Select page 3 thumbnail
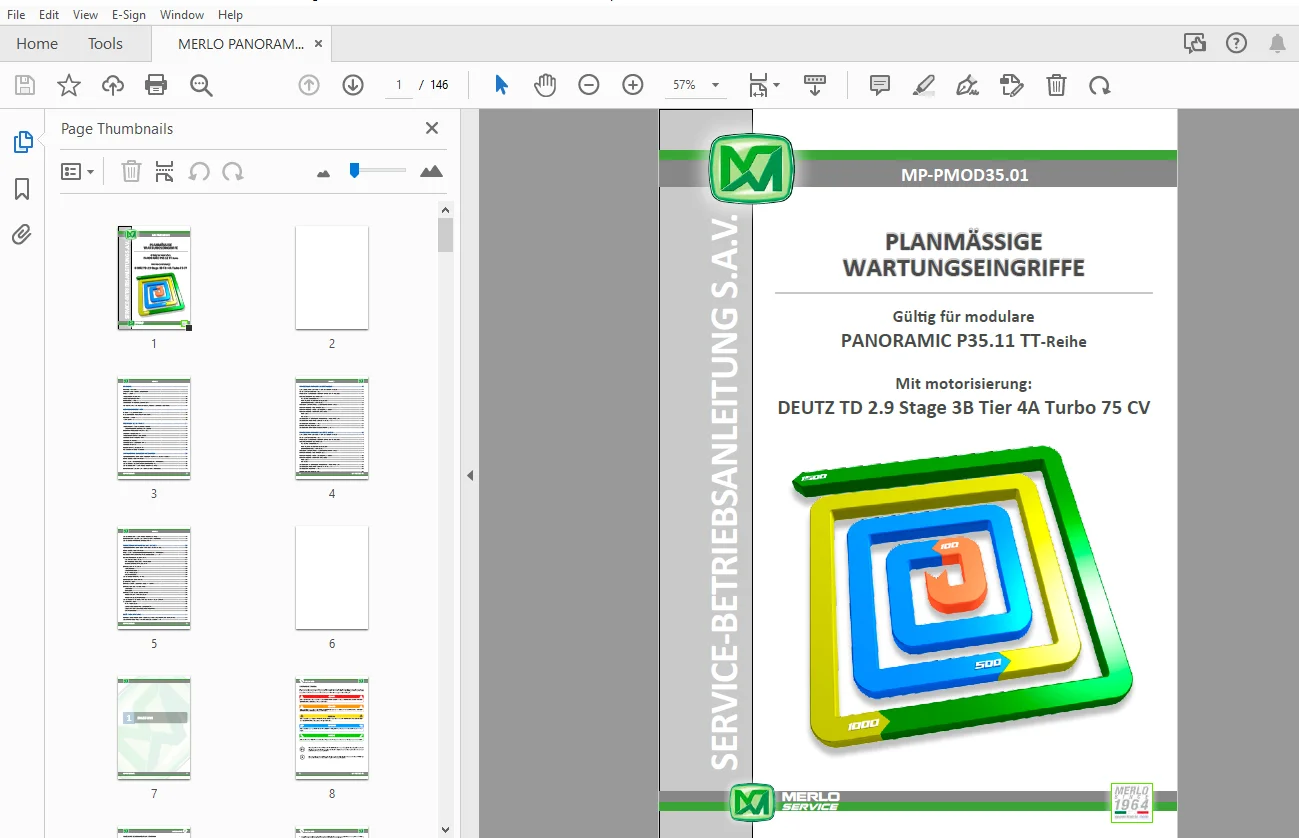1299x838 pixels. [x=154, y=427]
